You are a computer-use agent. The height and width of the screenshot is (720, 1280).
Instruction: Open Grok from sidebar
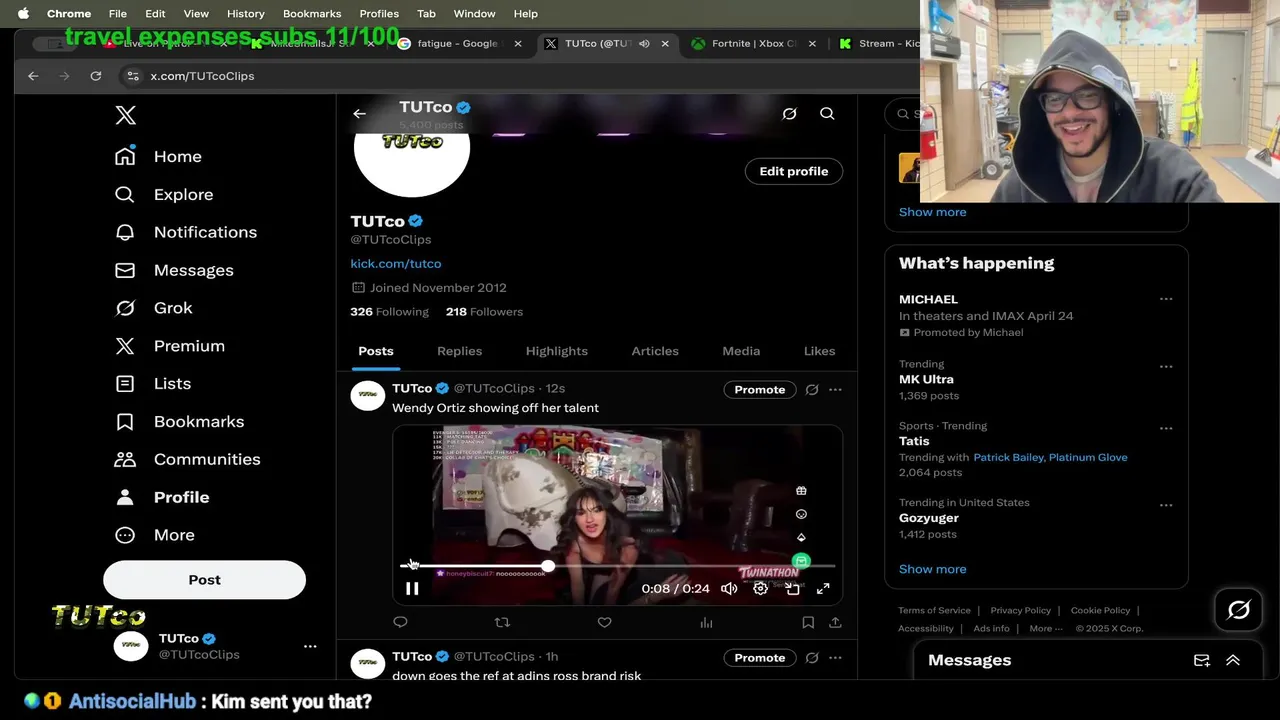154,308
